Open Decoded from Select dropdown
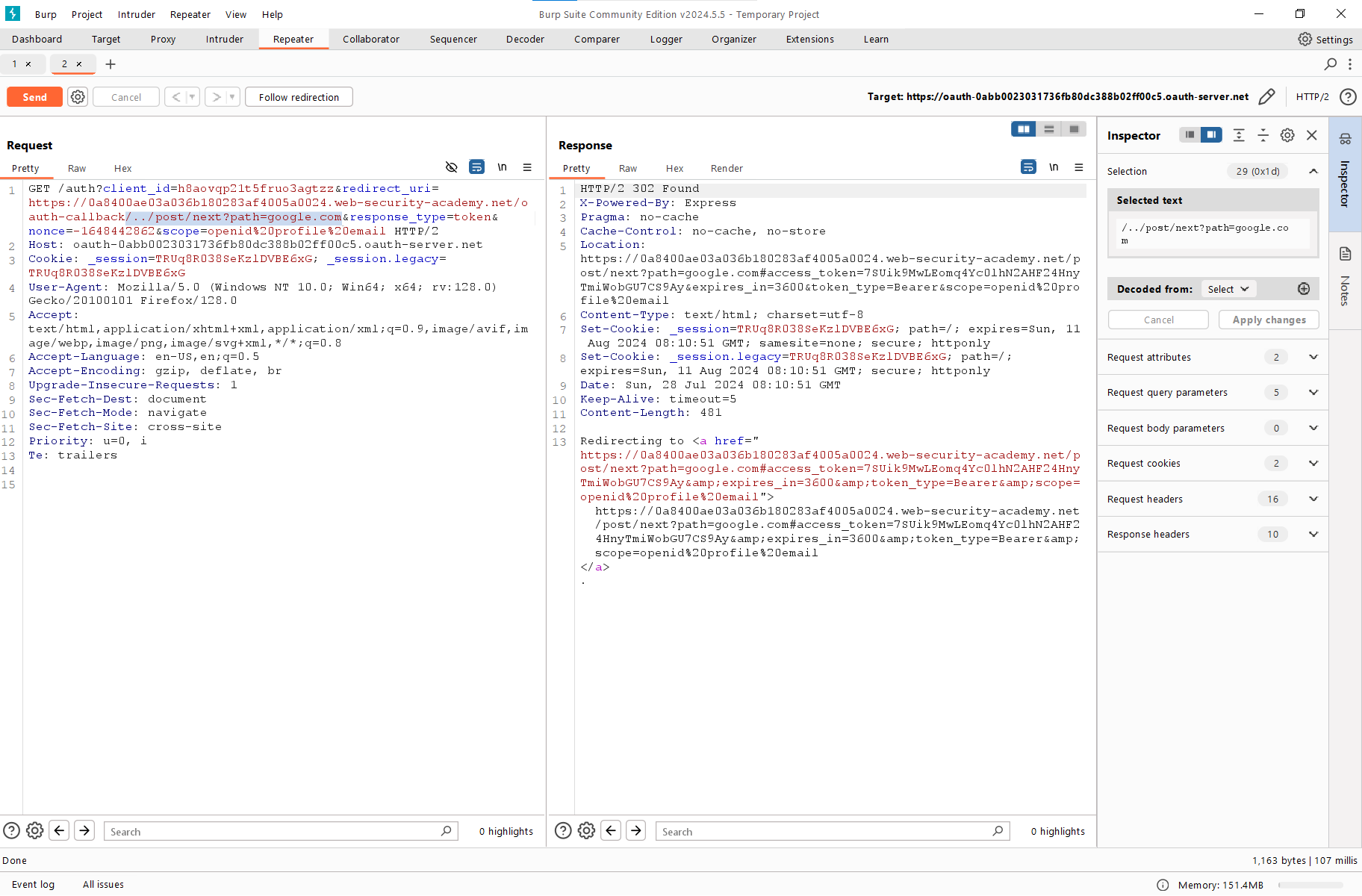 (1228, 289)
